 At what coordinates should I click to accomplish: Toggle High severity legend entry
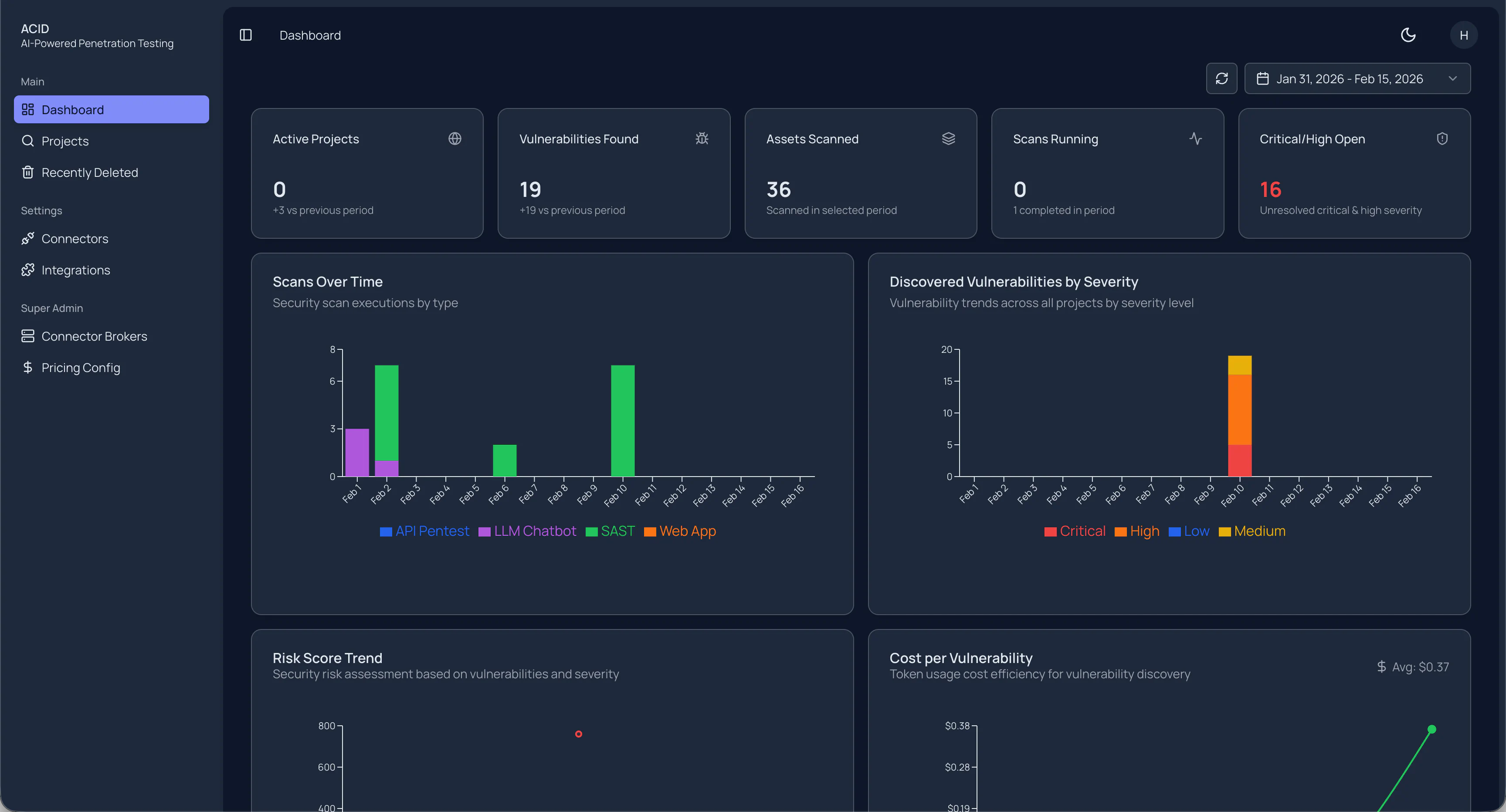coord(1136,531)
